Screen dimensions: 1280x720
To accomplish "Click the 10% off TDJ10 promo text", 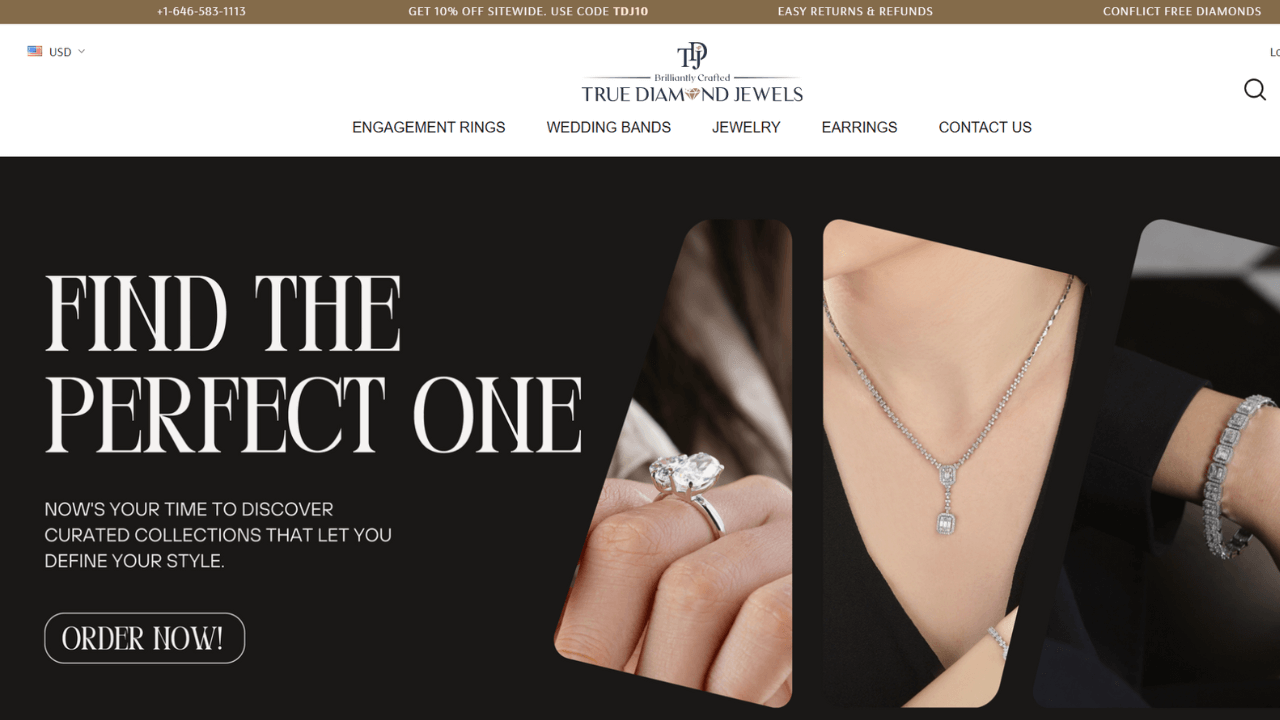I will (528, 12).
